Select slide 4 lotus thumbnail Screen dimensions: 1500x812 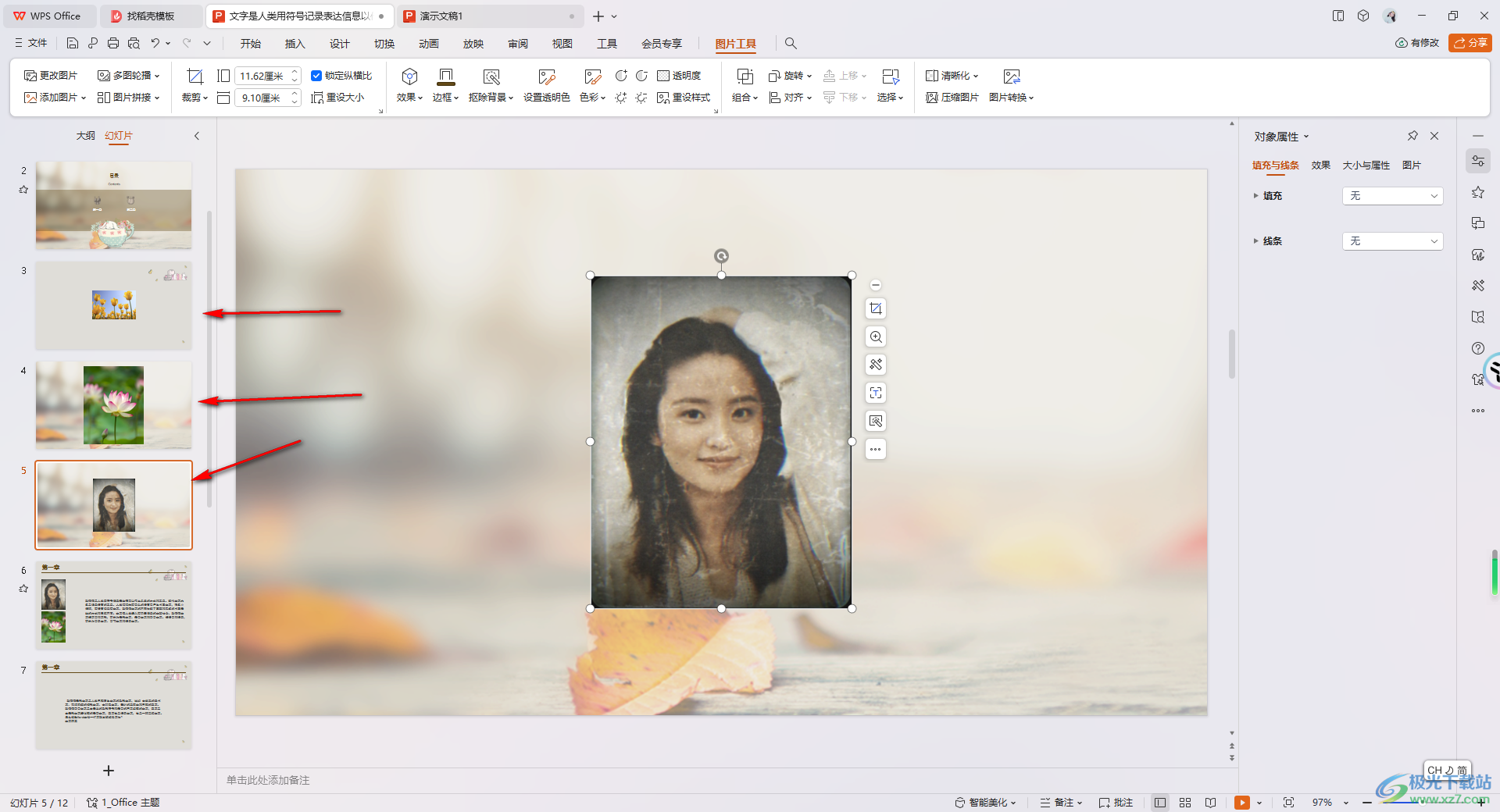coord(113,404)
